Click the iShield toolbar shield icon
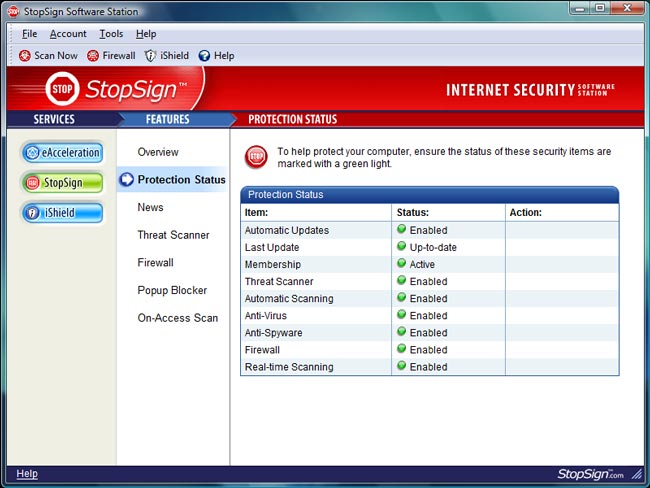Screen dimensions: 650x488 [150, 56]
